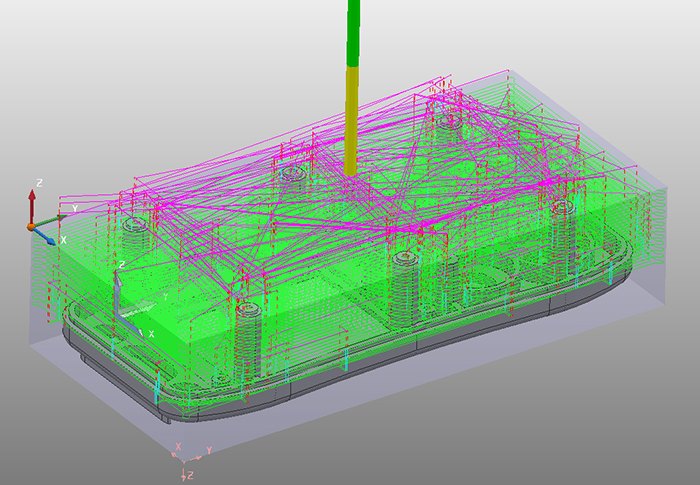
Task: Click the white X label of the on-part coordinate system
Action: 151,334
